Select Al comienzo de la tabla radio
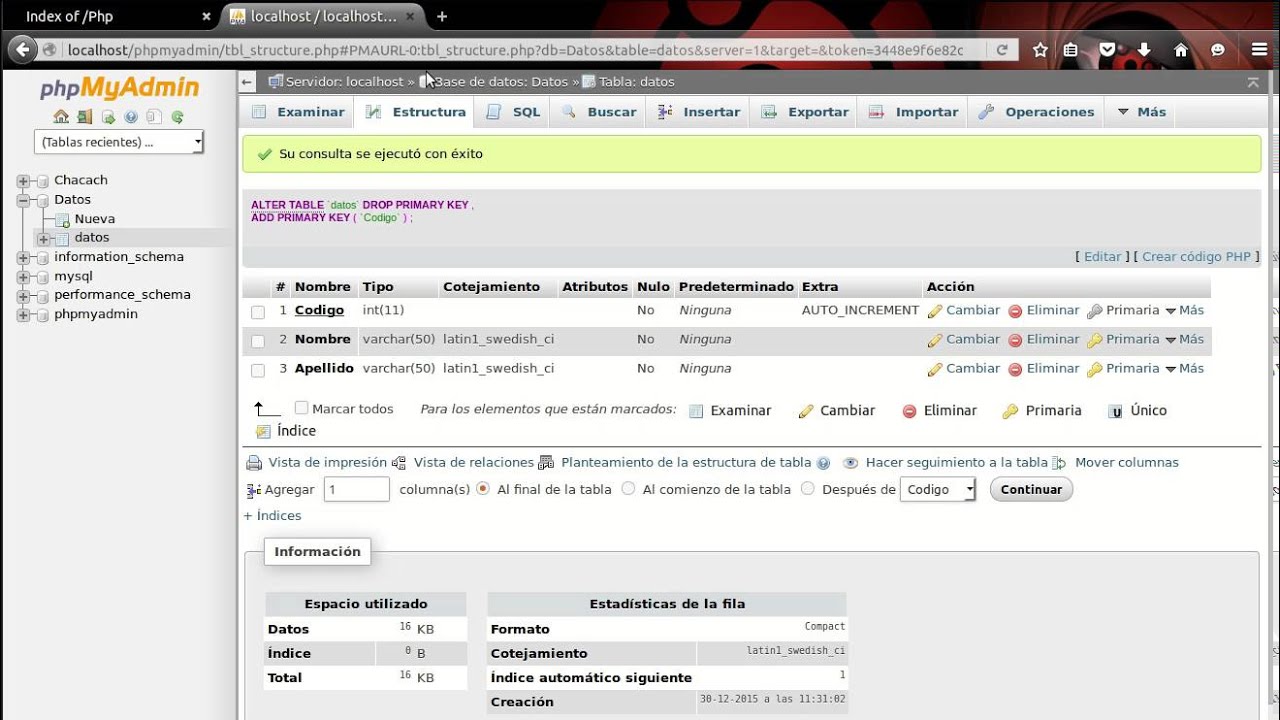Image resolution: width=1280 pixels, height=720 pixels. point(628,489)
